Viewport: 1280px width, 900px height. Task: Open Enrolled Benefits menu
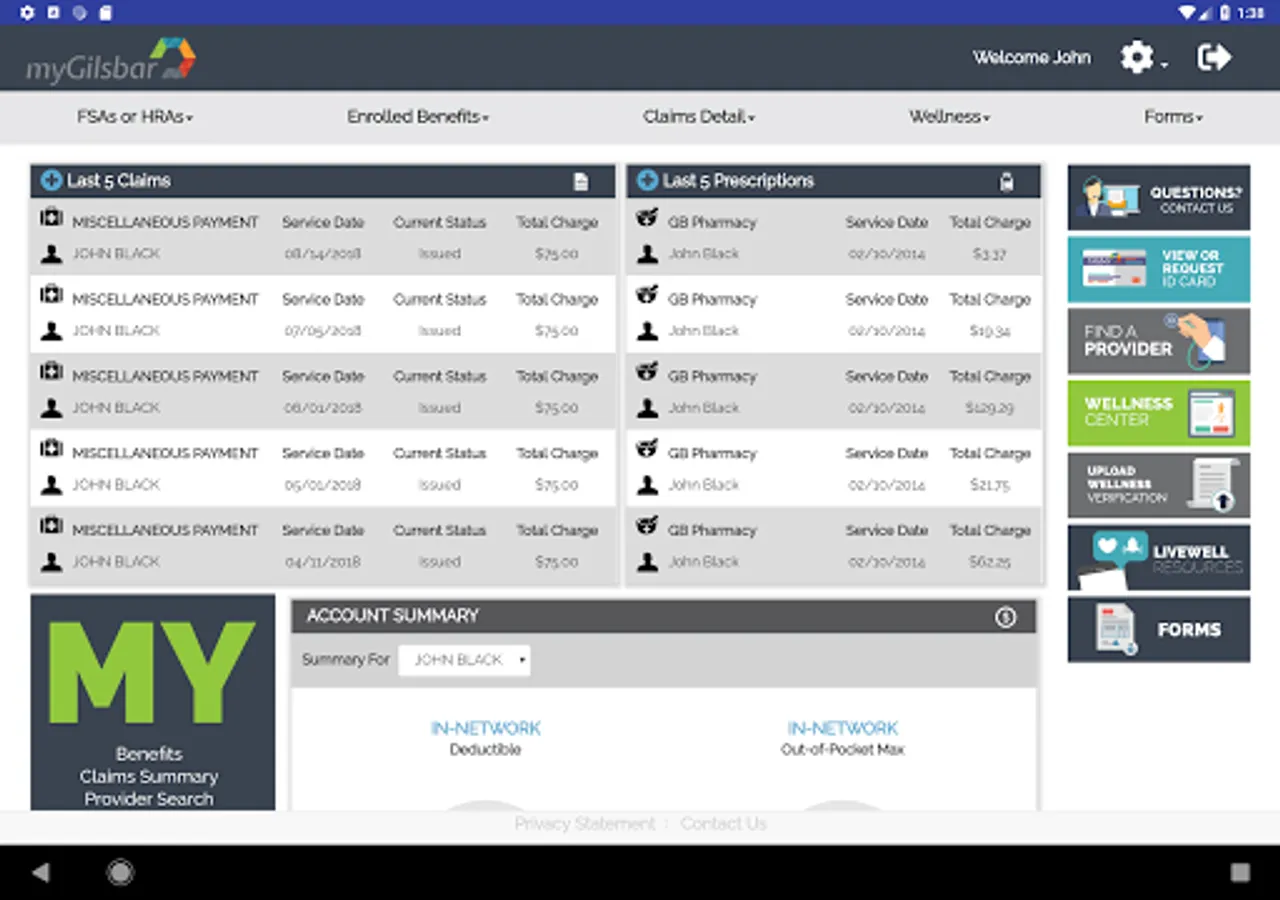coord(418,117)
